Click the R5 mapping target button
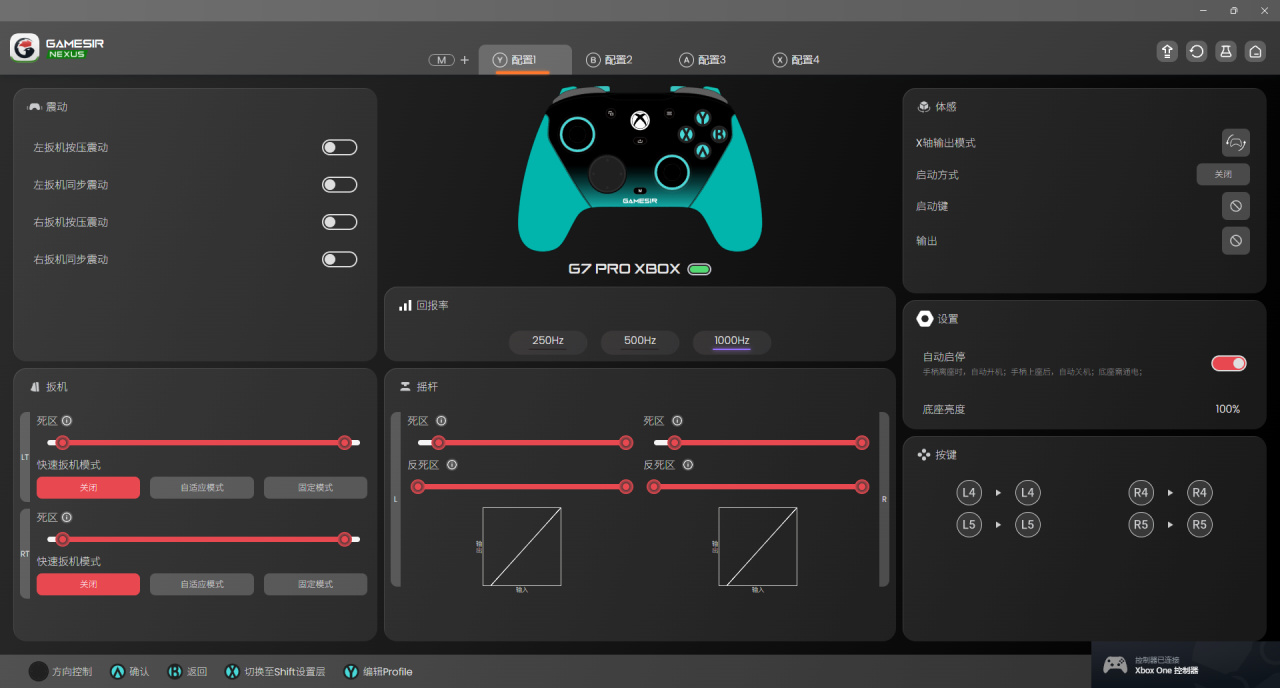 (1200, 524)
